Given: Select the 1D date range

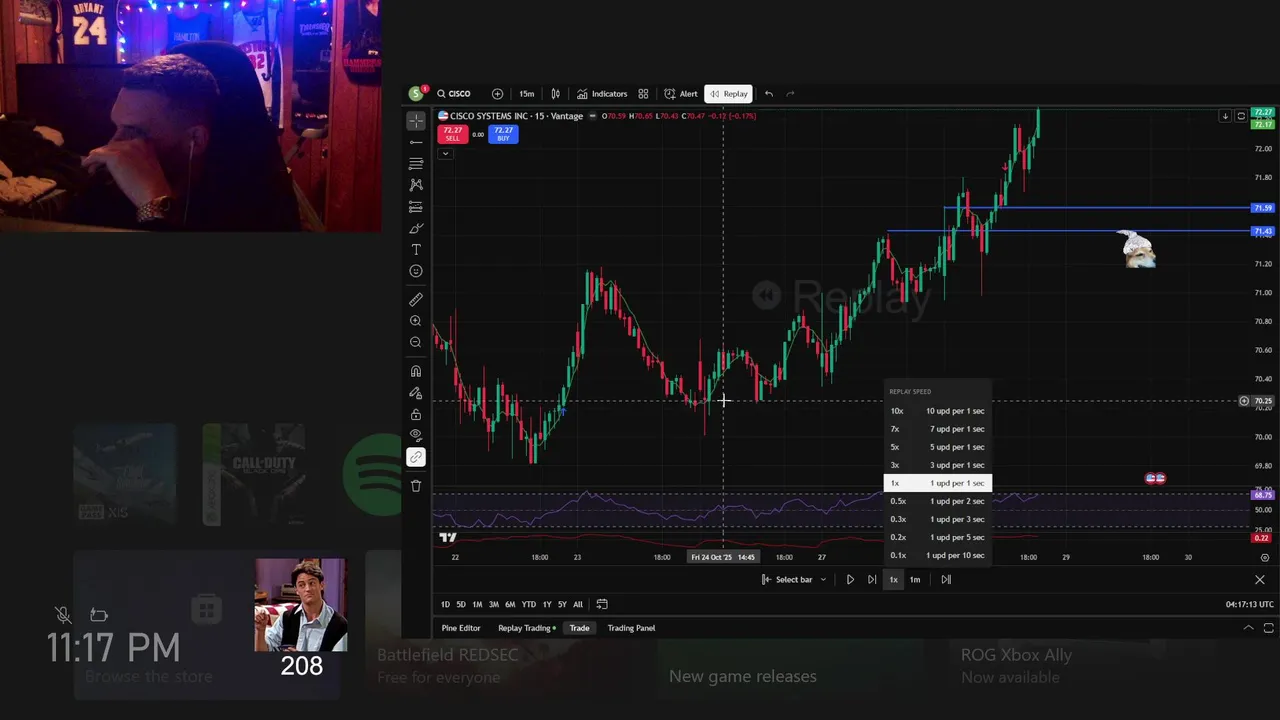Looking at the screenshot, I should pyautogui.click(x=446, y=604).
